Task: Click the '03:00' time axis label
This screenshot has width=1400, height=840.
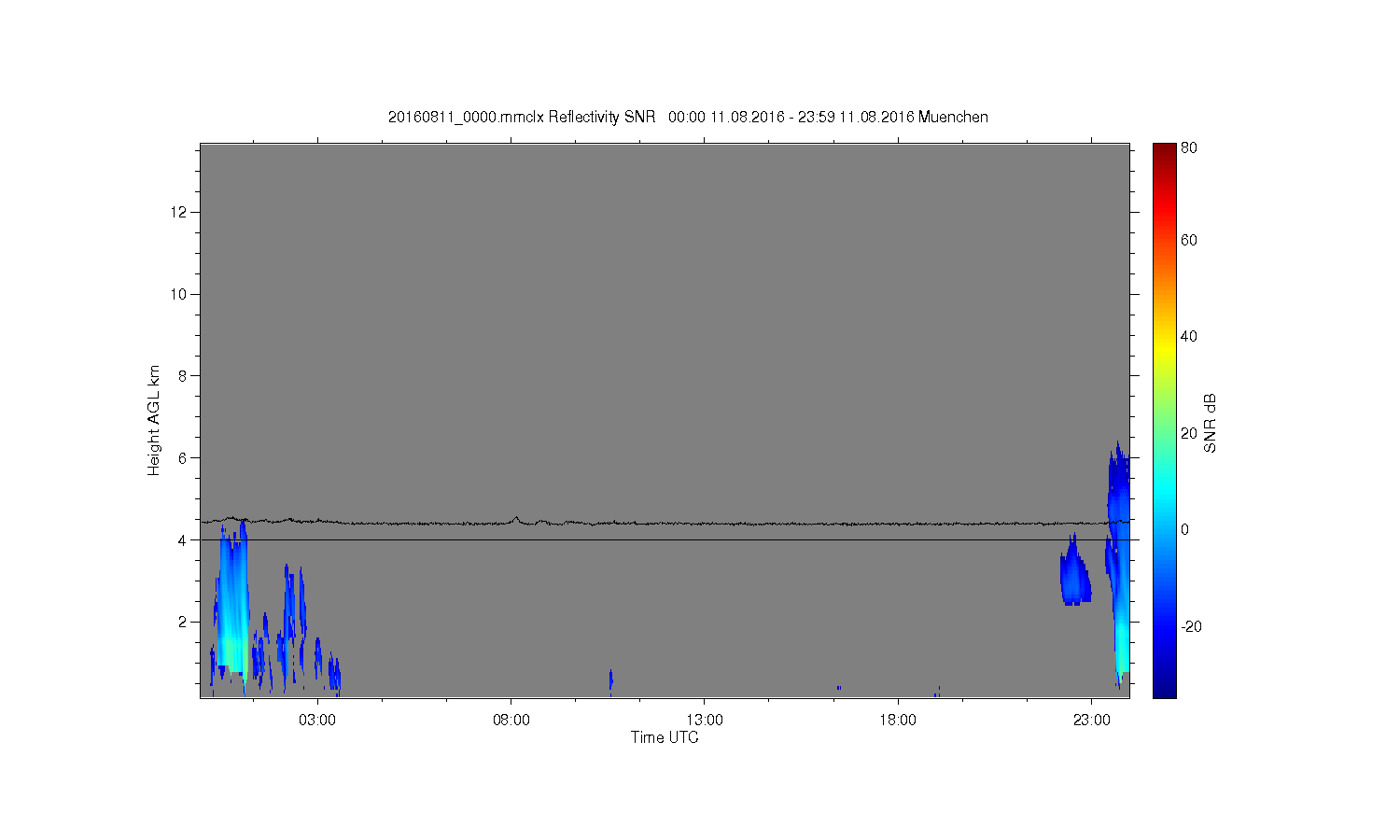Action: tap(317, 721)
